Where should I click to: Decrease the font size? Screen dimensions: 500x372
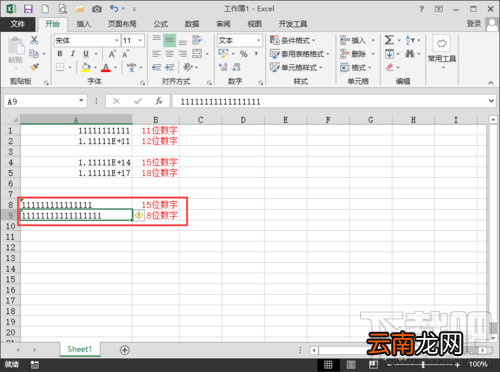pos(125,54)
